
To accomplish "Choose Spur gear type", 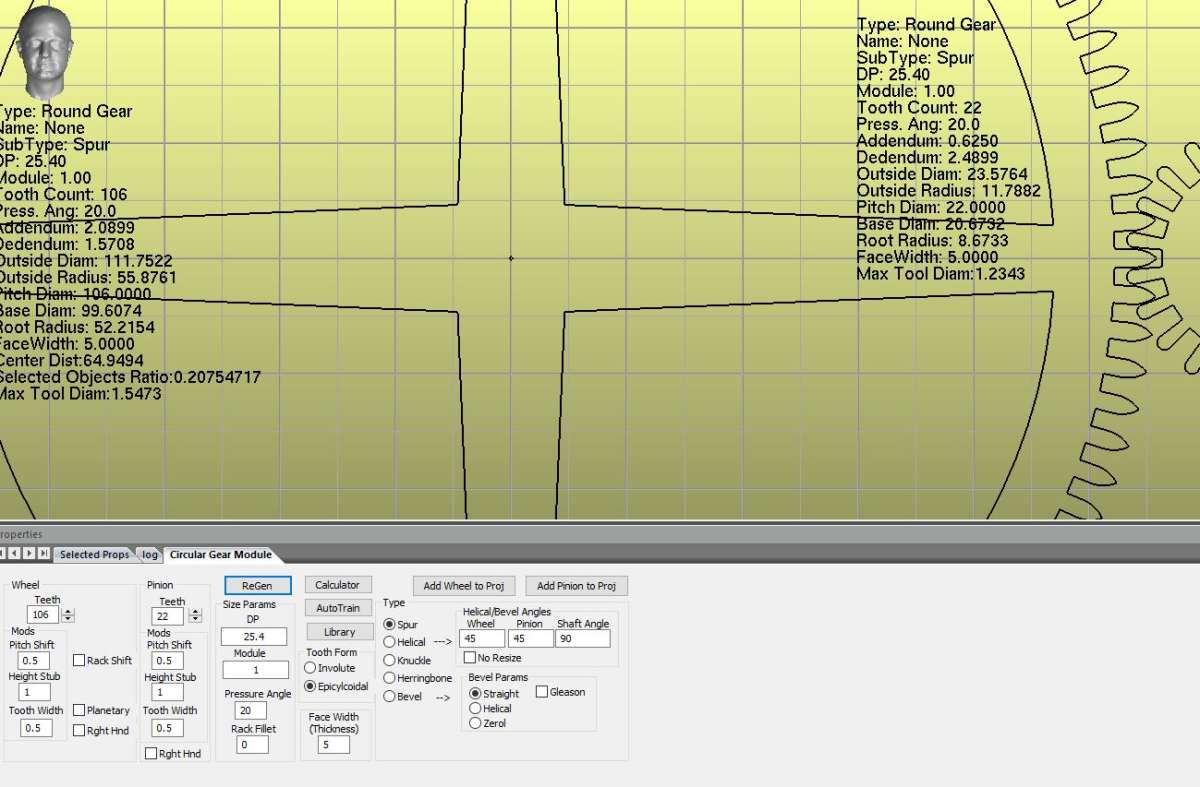I will coord(390,624).
